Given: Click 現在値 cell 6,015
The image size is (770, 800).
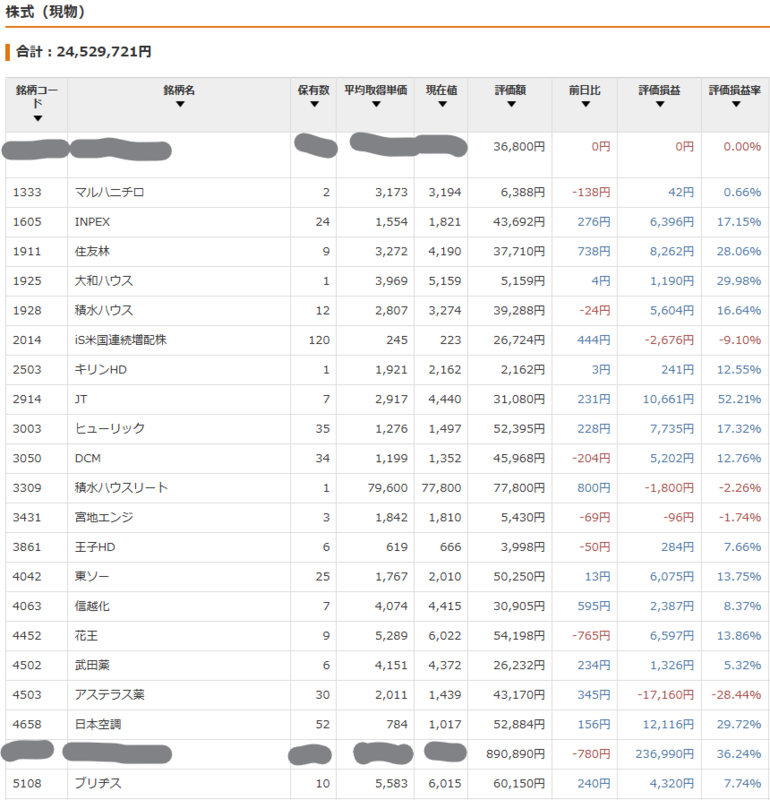Looking at the screenshot, I should point(445,784).
